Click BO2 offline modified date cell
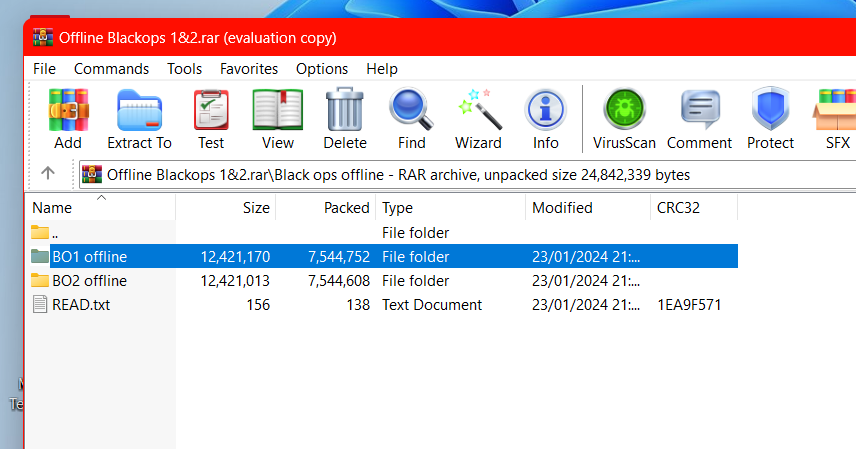856x449 pixels. click(586, 280)
